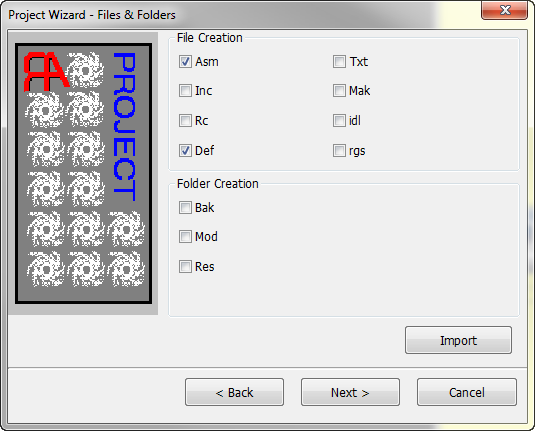Go to previous step with Back
This screenshot has width=535, height=431.
pos(234,392)
